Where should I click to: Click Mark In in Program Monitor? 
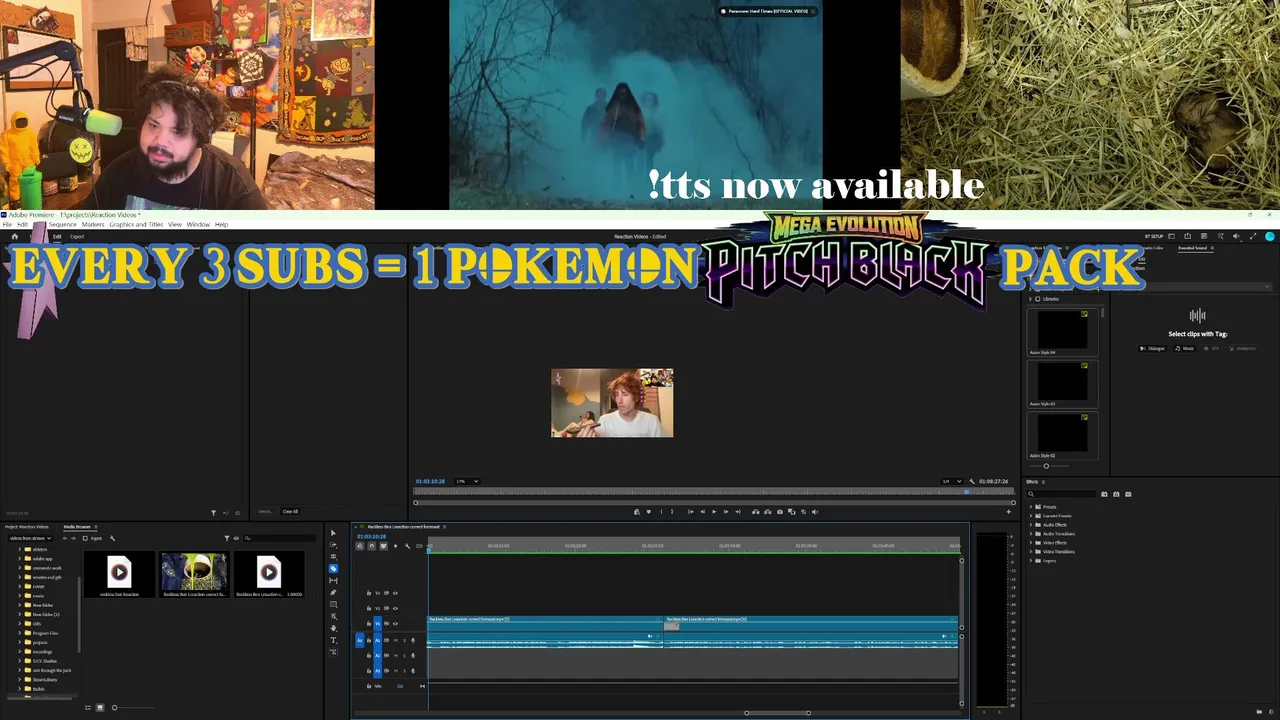tap(660, 512)
